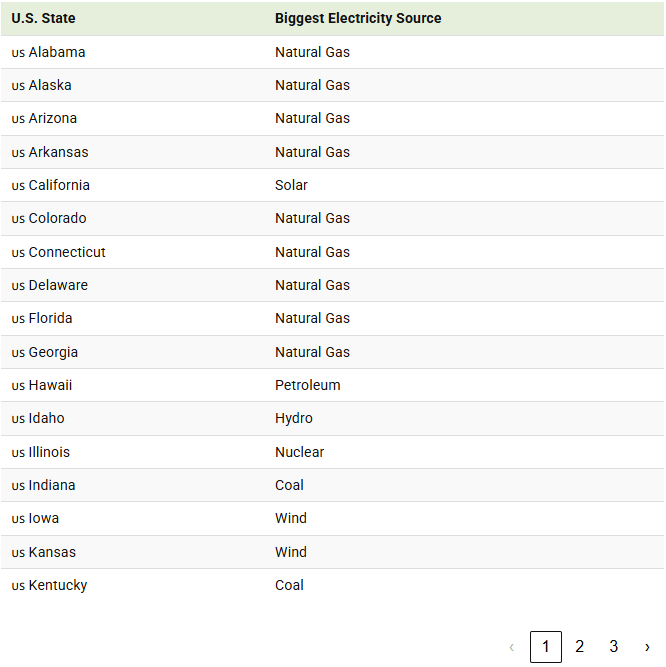Jump to page 3 of results
The height and width of the screenshot is (667, 666).
pyautogui.click(x=614, y=647)
